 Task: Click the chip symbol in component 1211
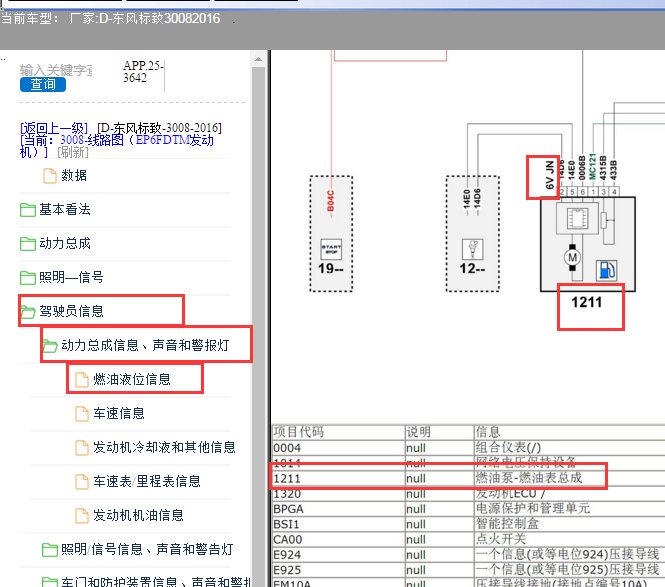pos(577,219)
